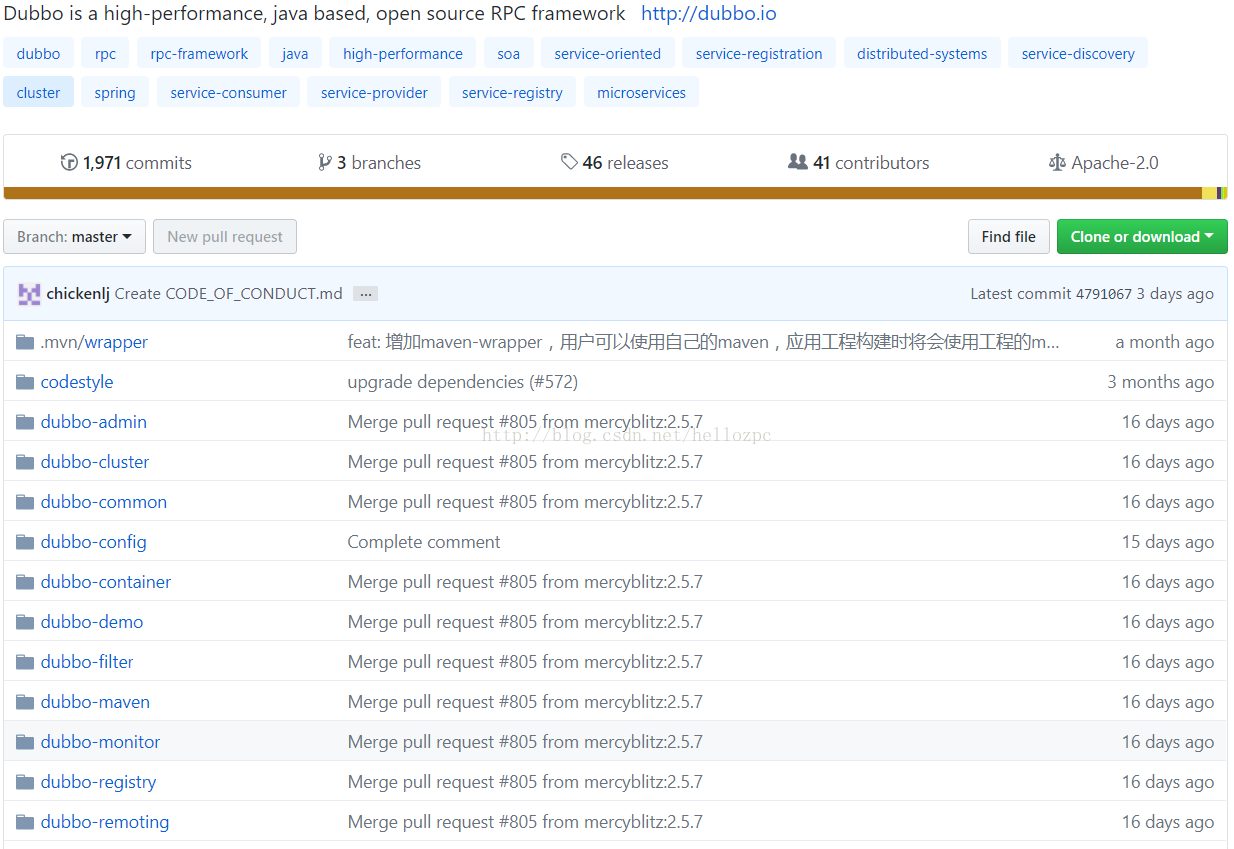Select the distributed-systems topic tag
The image size is (1234, 849).
pos(922,54)
